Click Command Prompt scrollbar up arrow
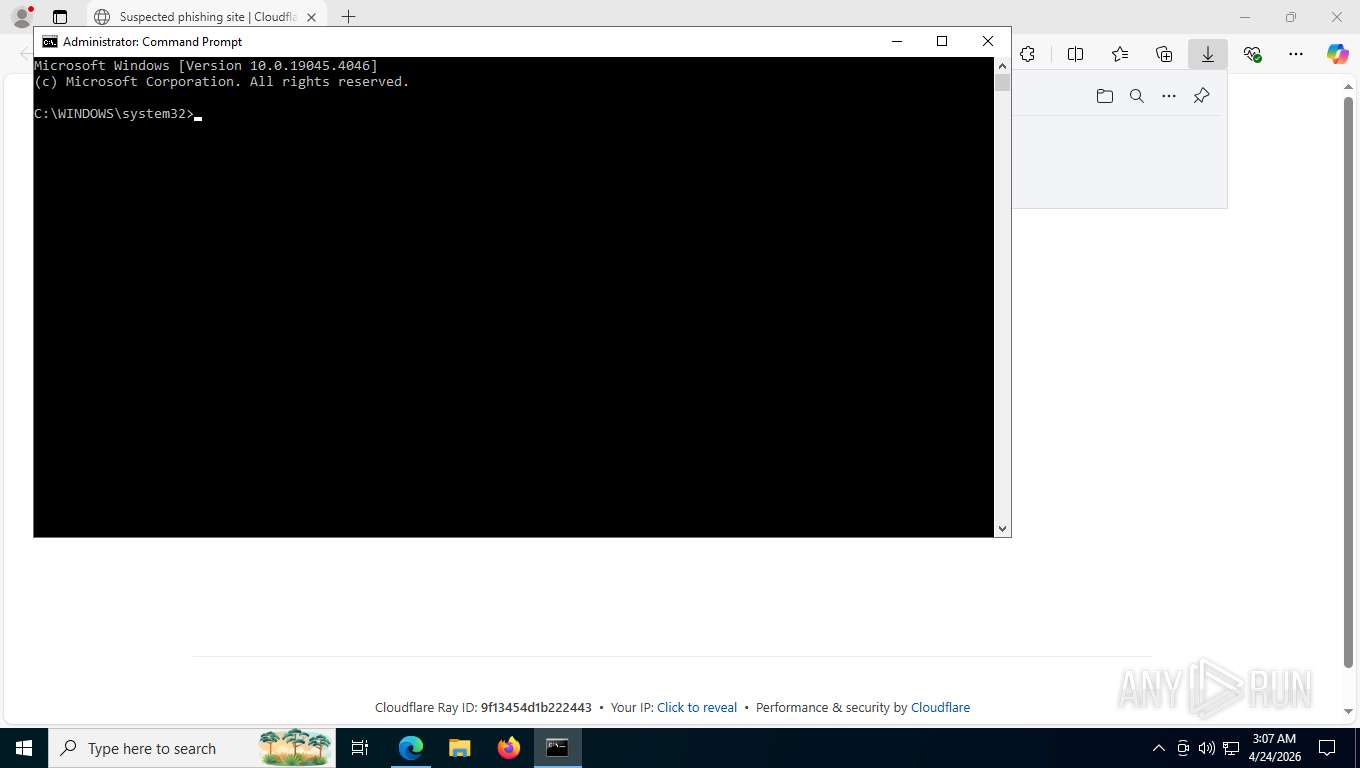The image size is (1360, 768). click(1002, 65)
